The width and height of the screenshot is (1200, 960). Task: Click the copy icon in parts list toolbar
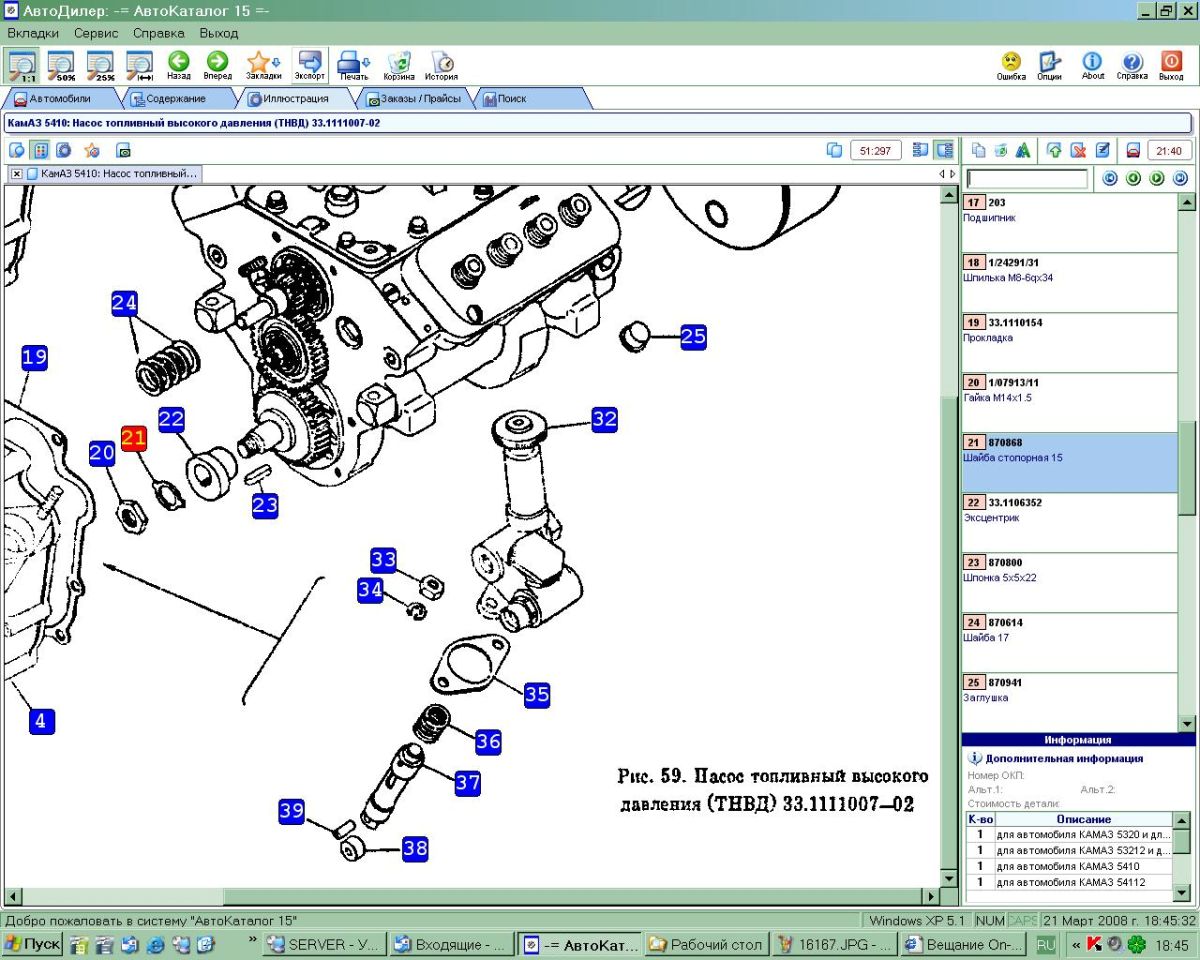(x=979, y=150)
